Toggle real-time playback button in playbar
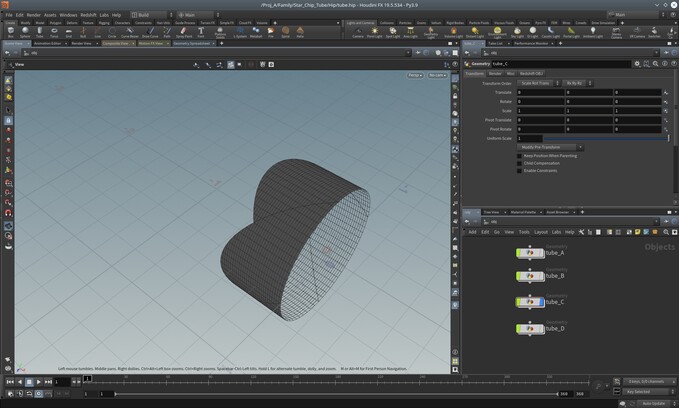This screenshot has width=679, height=408. [39, 394]
